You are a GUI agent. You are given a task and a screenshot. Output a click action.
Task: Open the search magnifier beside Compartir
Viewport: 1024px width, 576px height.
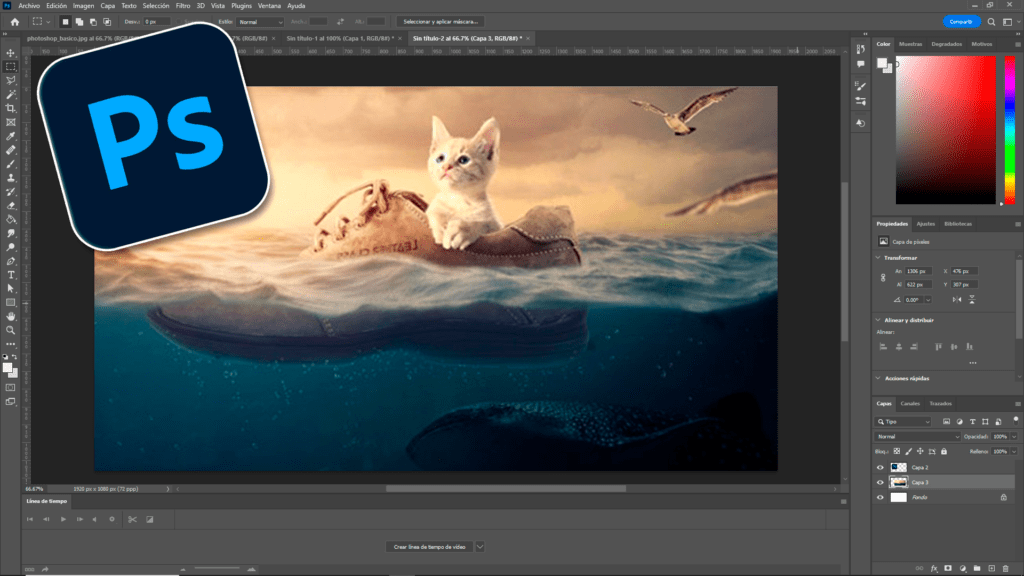pyautogui.click(x=993, y=21)
